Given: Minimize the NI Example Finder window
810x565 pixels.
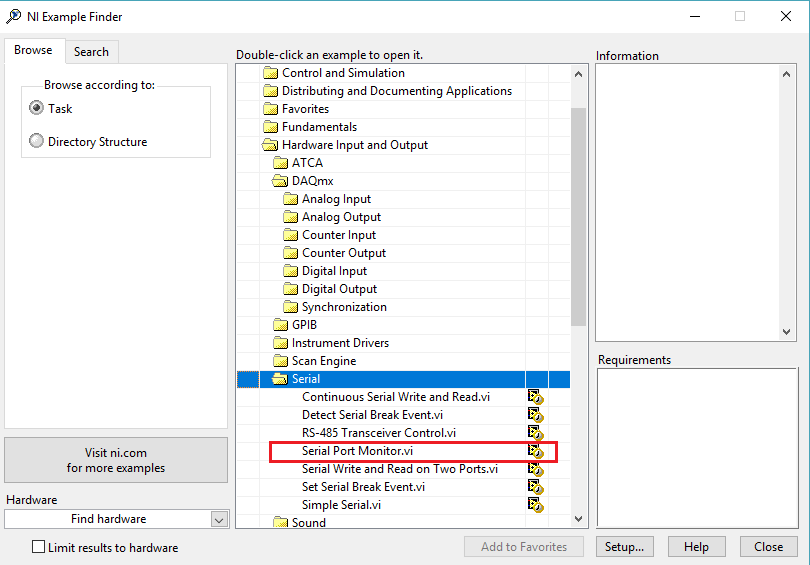Looking at the screenshot, I should [695, 17].
